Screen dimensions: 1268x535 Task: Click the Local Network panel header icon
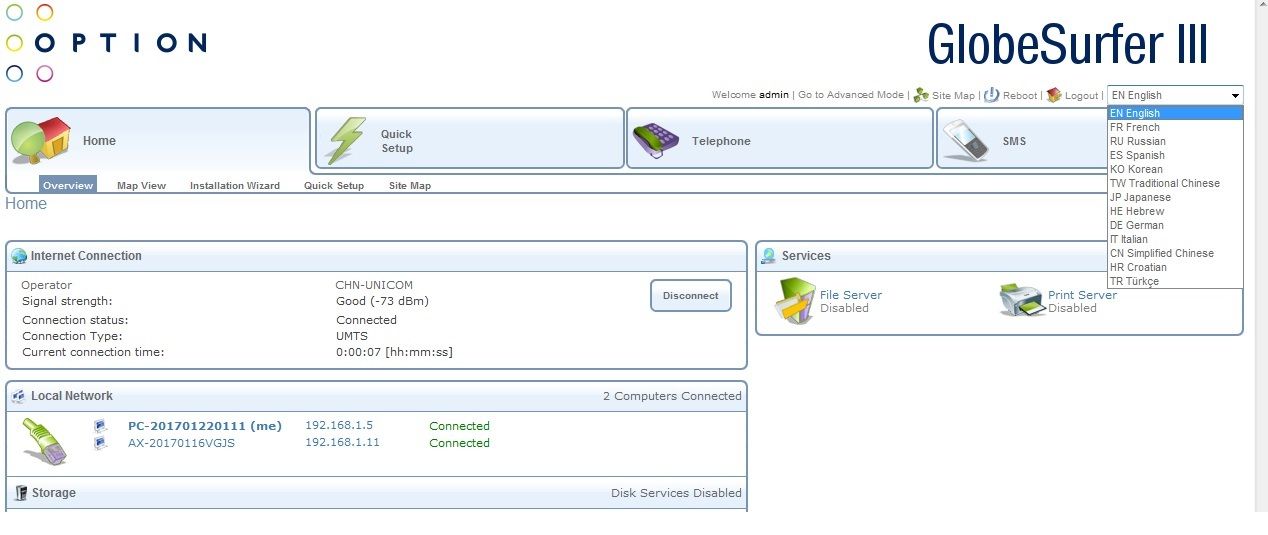[x=19, y=396]
